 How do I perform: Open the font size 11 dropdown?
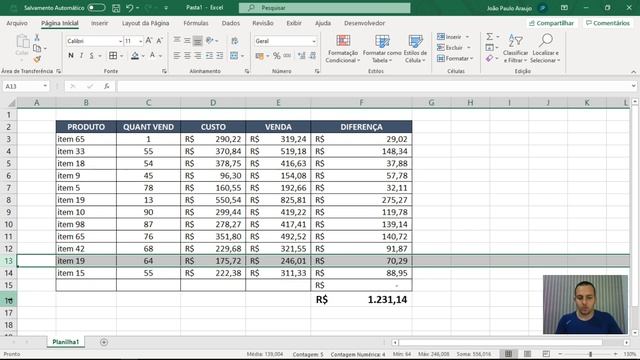140,41
